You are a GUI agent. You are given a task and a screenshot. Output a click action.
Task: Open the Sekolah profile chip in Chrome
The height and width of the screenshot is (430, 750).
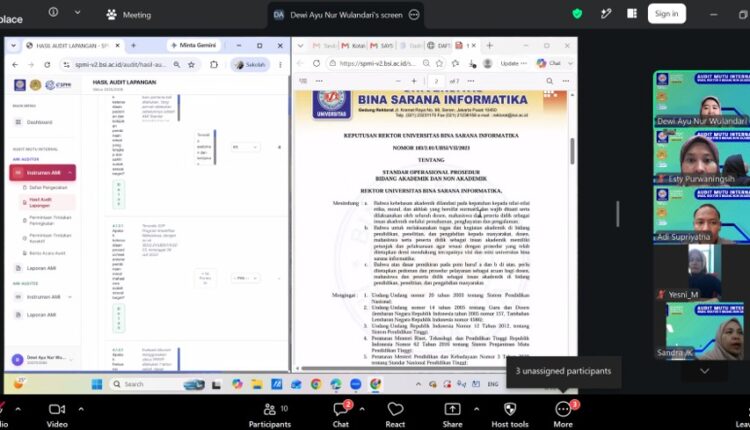point(250,65)
